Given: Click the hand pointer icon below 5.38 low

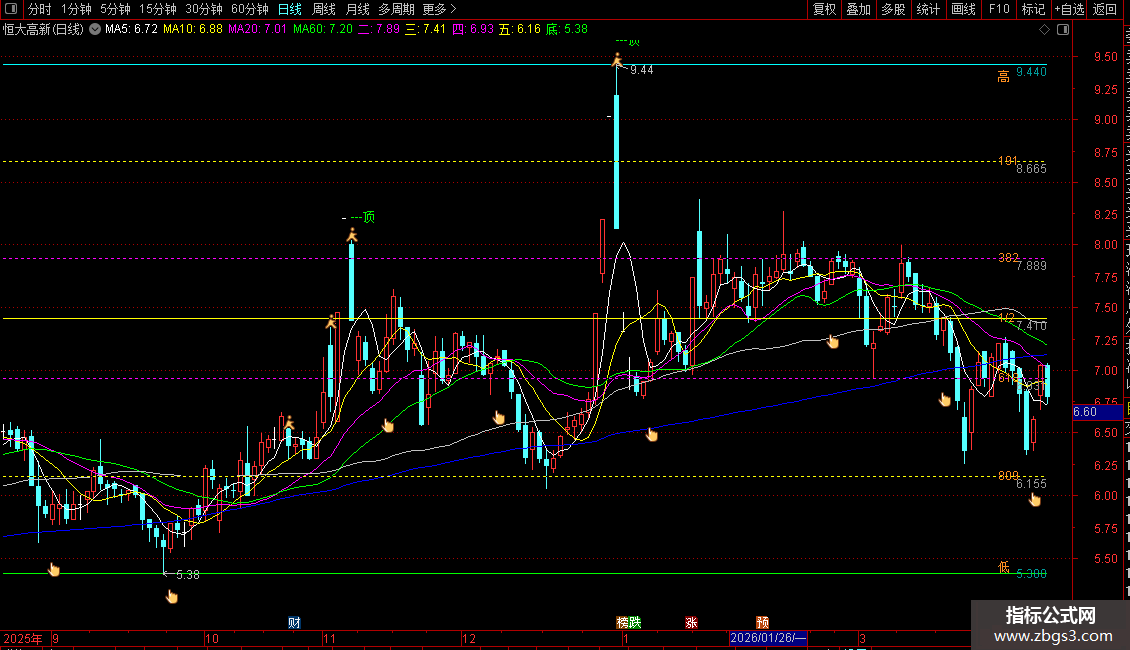Looking at the screenshot, I should point(171,597).
